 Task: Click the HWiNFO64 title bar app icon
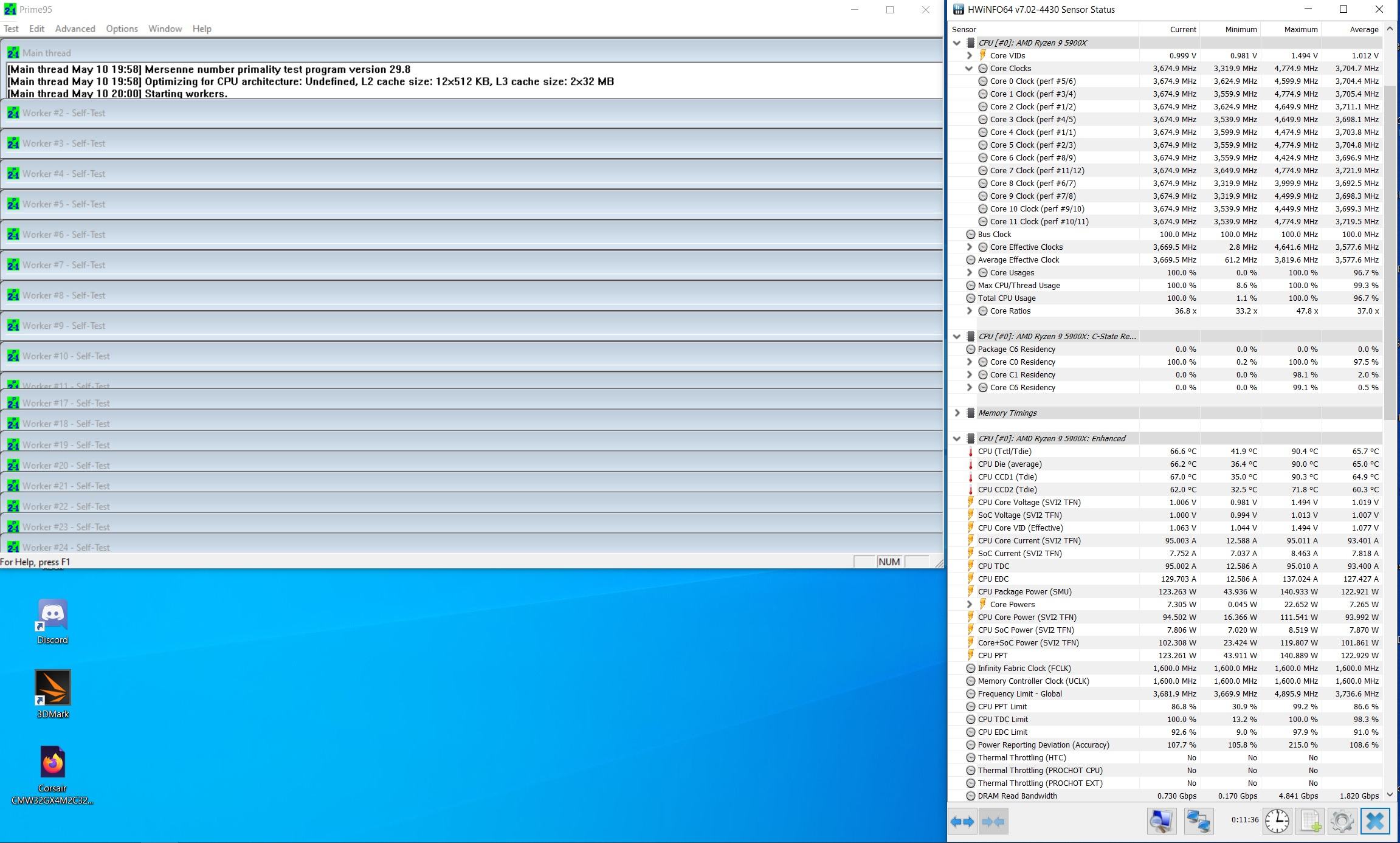click(959, 10)
